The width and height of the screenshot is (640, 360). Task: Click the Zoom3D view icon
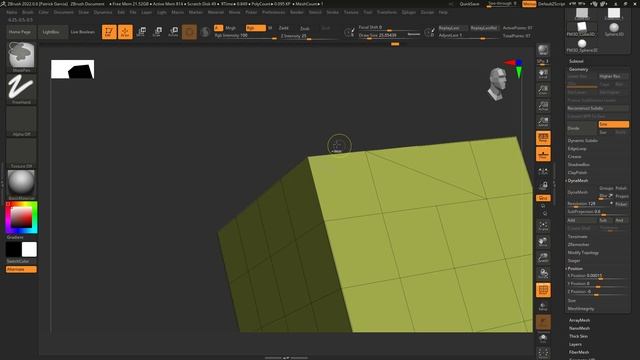coord(543,258)
